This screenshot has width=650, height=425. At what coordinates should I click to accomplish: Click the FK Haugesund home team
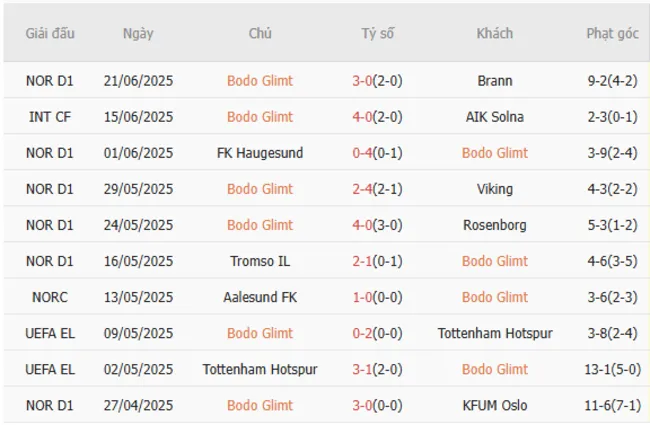[260, 153]
